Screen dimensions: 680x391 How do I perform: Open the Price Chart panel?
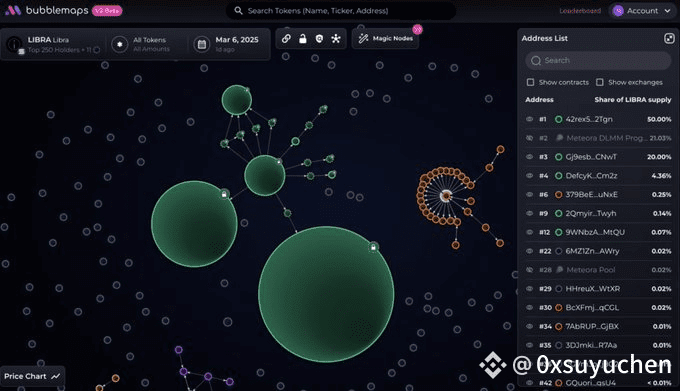32,376
